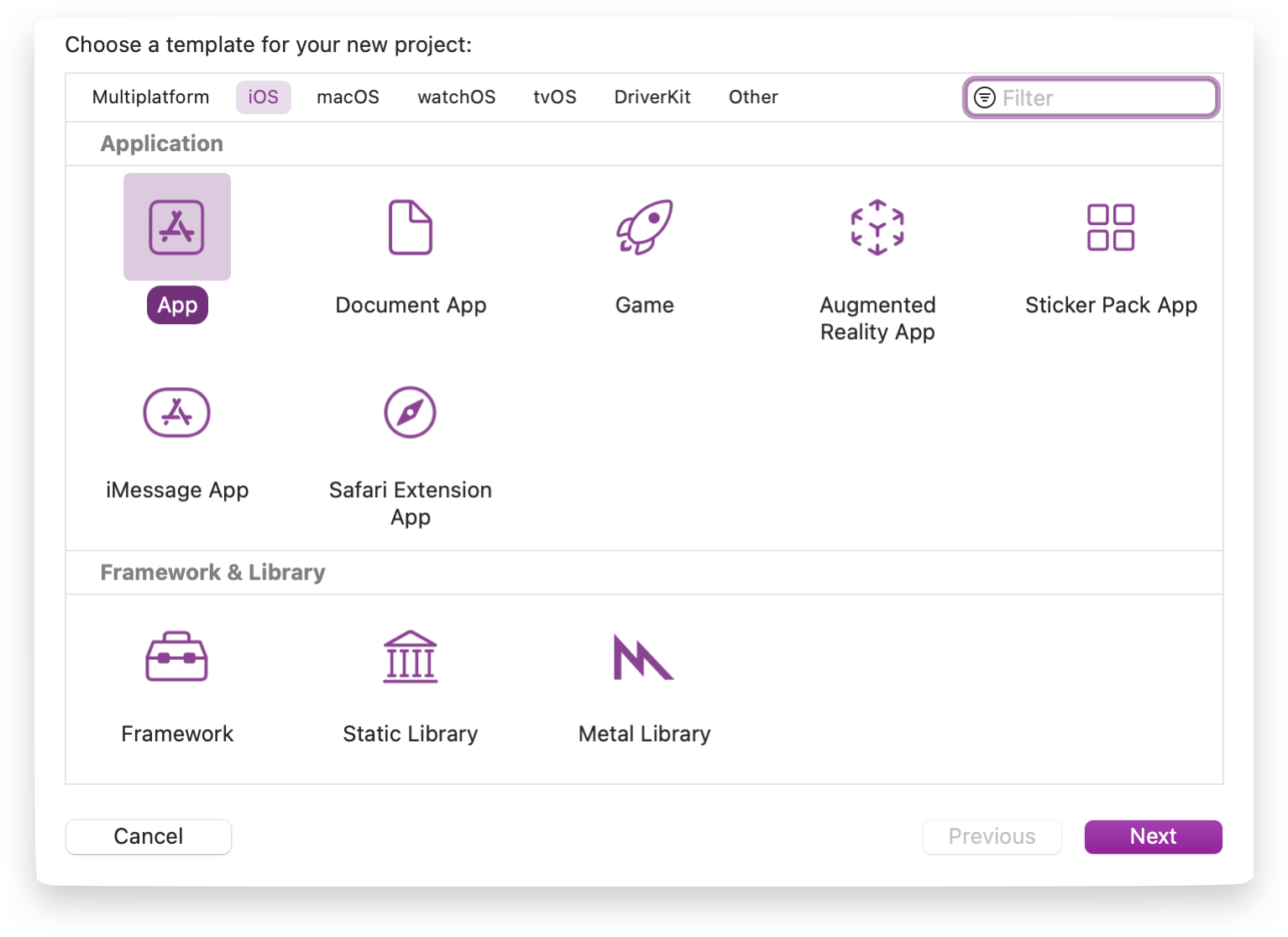Image resolution: width=1288 pixels, height=937 pixels.
Task: Click the Document App label
Action: 411,306
